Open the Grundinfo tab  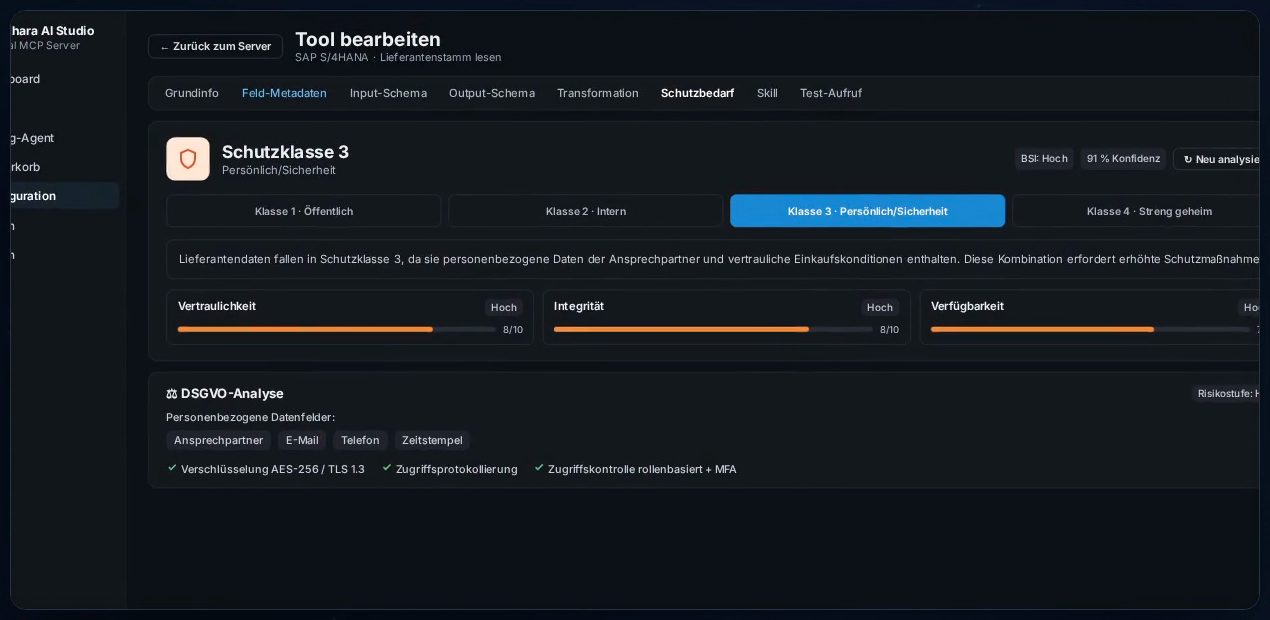coord(192,93)
